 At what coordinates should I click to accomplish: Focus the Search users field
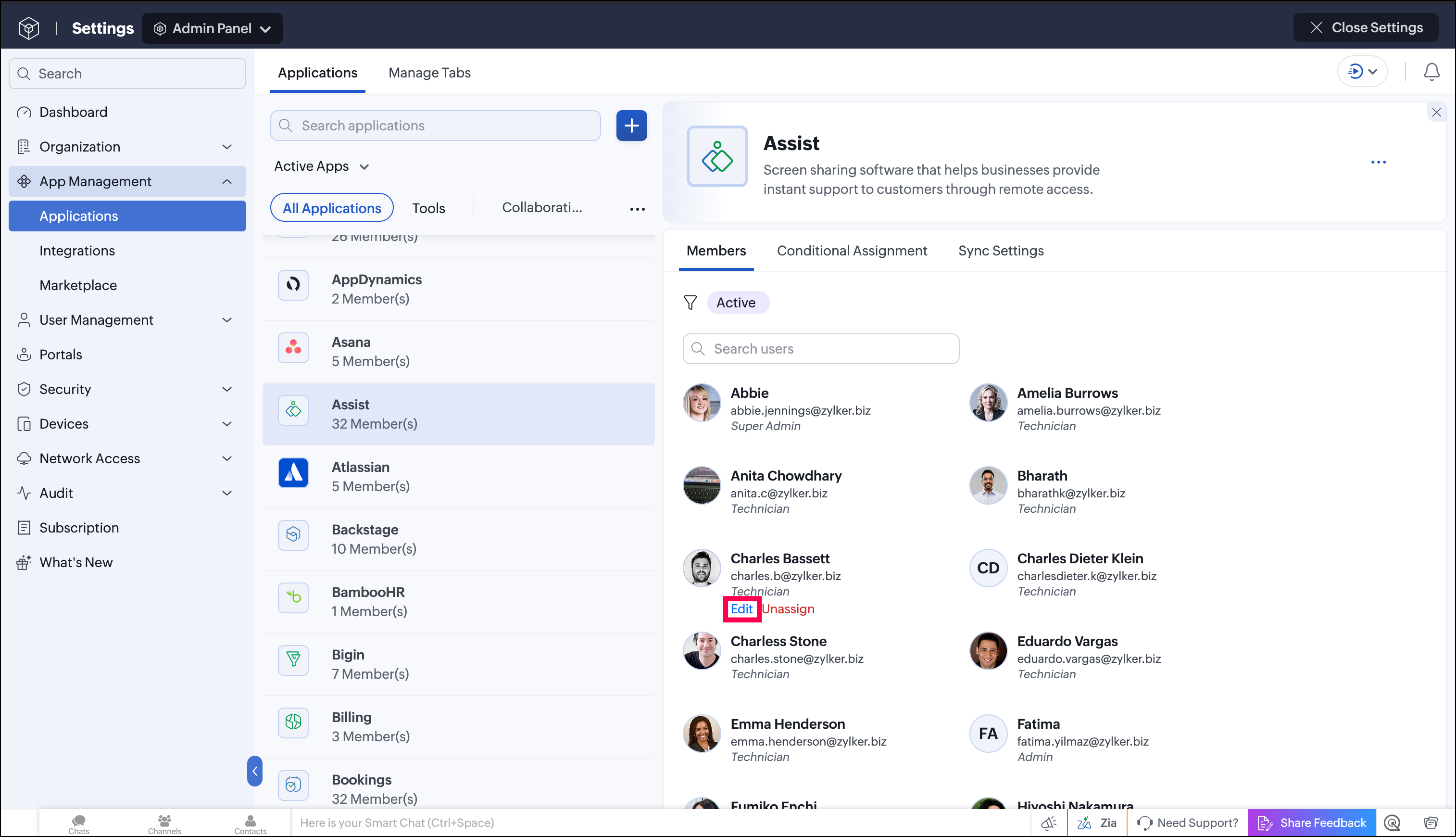821,349
